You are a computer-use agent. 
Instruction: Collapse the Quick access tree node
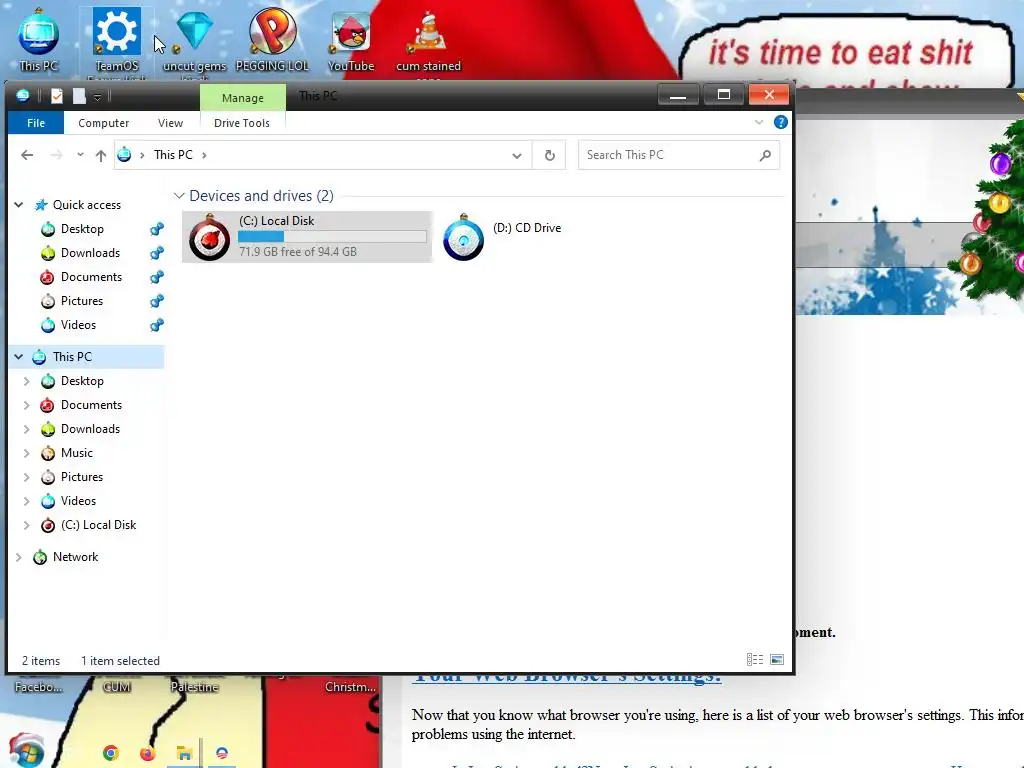tap(19, 204)
